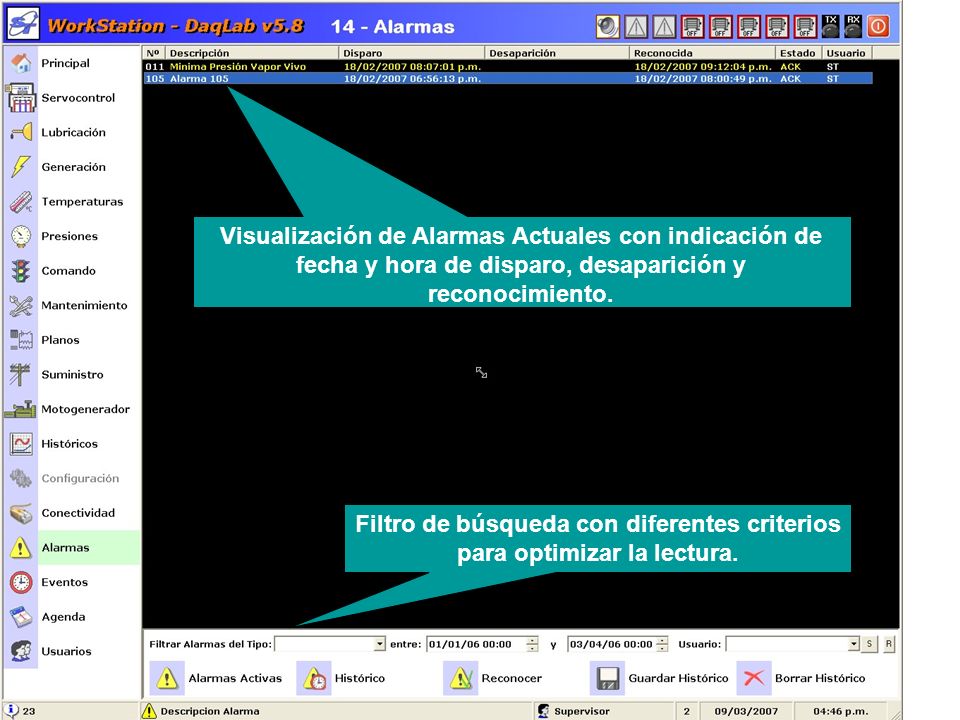Click the Desaparición column header
The image size is (960, 720).
[x=557, y=53]
